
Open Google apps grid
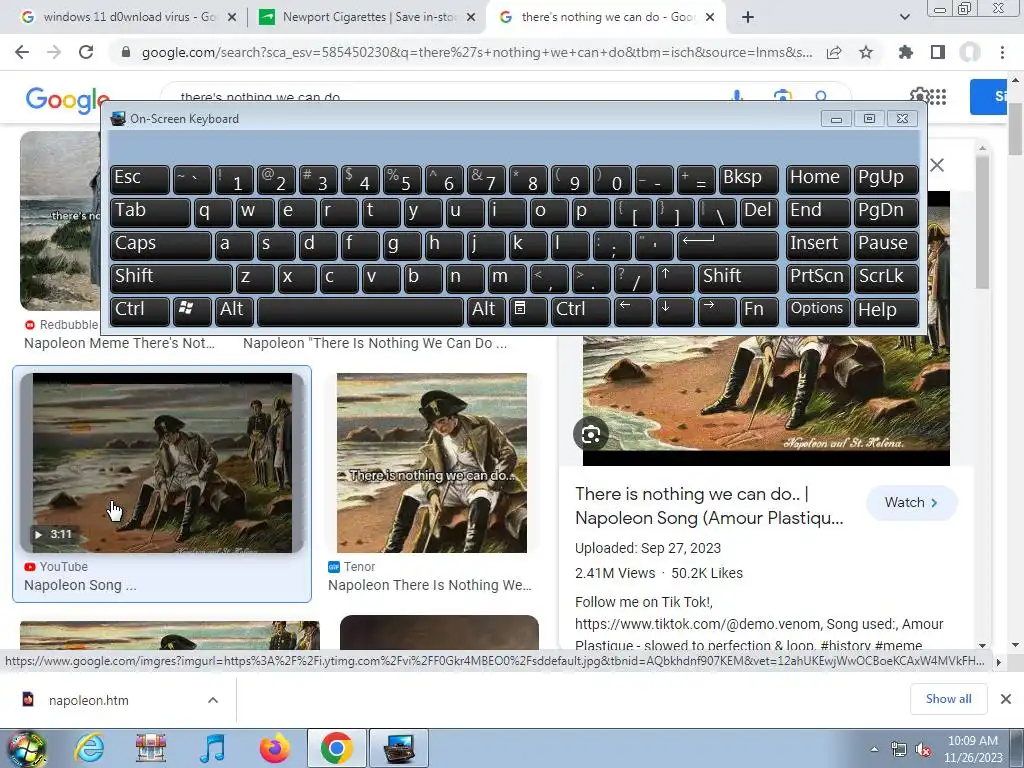coord(937,97)
